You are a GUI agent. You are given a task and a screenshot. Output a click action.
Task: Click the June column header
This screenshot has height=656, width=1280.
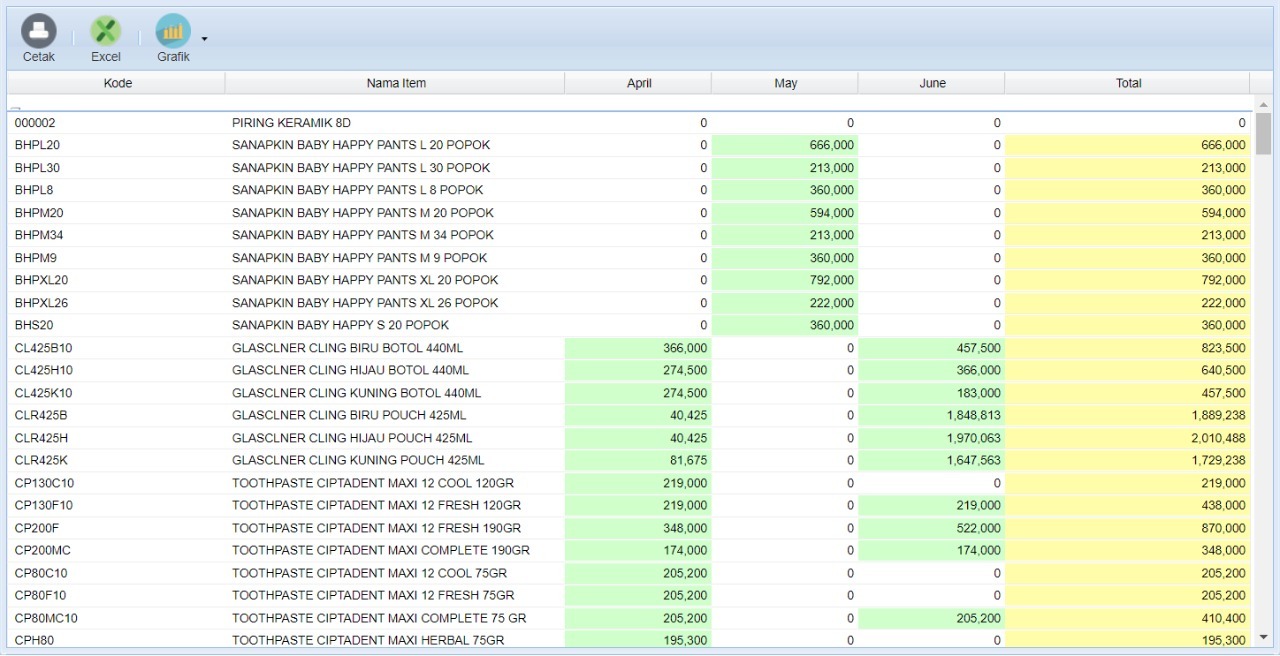932,83
